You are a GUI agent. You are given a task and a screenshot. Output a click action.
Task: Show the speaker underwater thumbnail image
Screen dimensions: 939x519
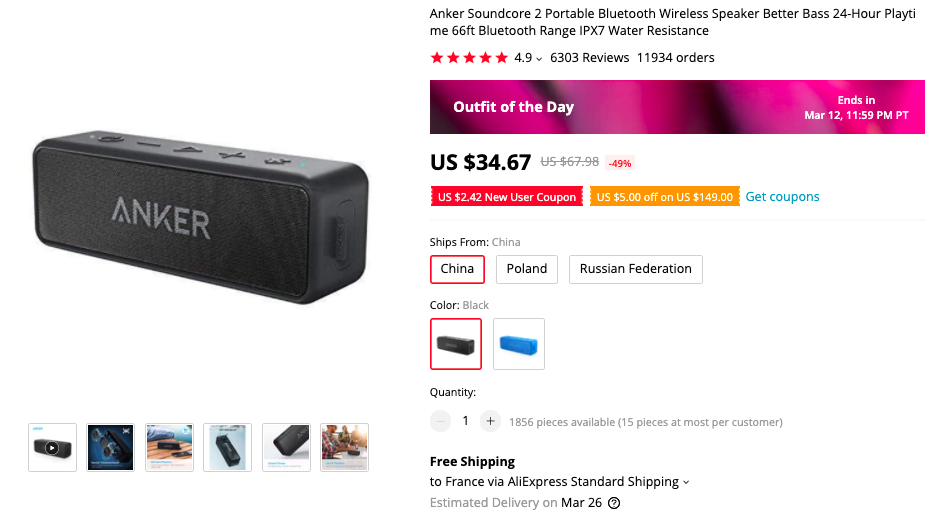[x=228, y=447]
